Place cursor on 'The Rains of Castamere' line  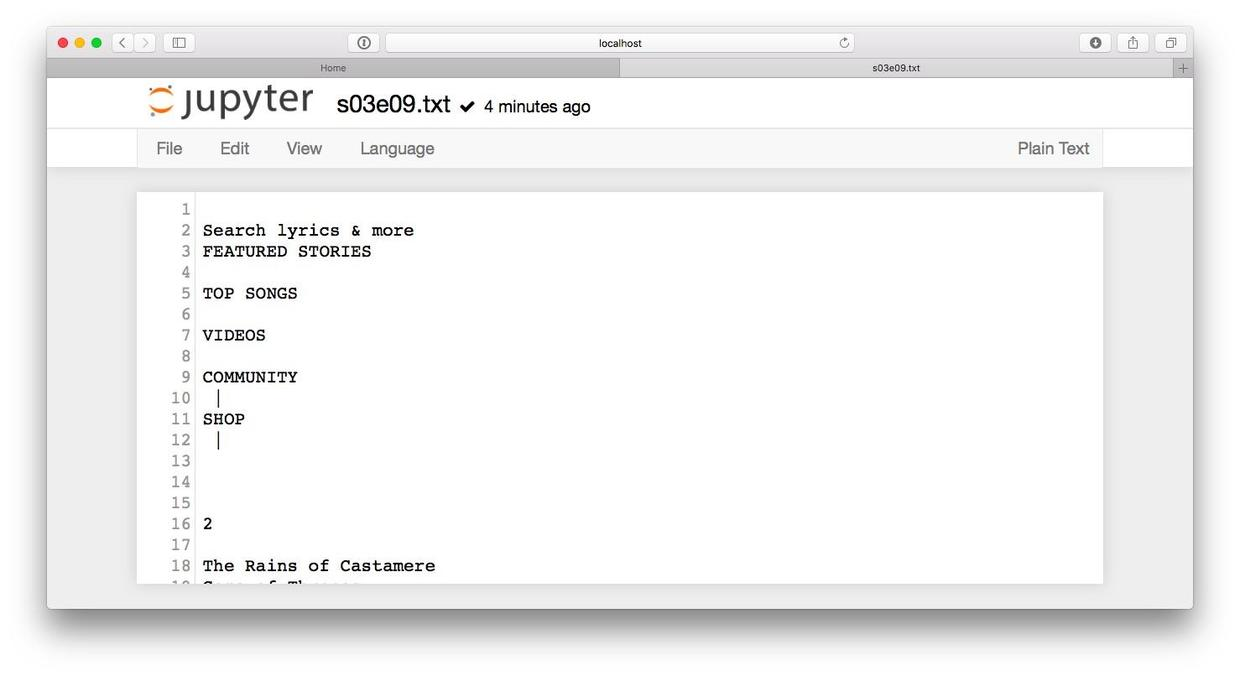[319, 566]
